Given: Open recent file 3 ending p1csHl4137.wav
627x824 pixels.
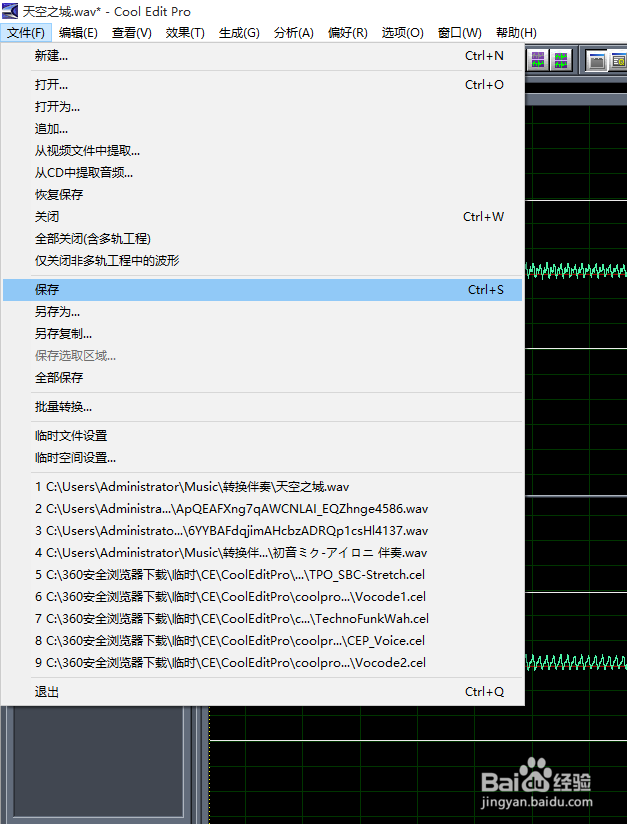Looking at the screenshot, I should point(262,531).
